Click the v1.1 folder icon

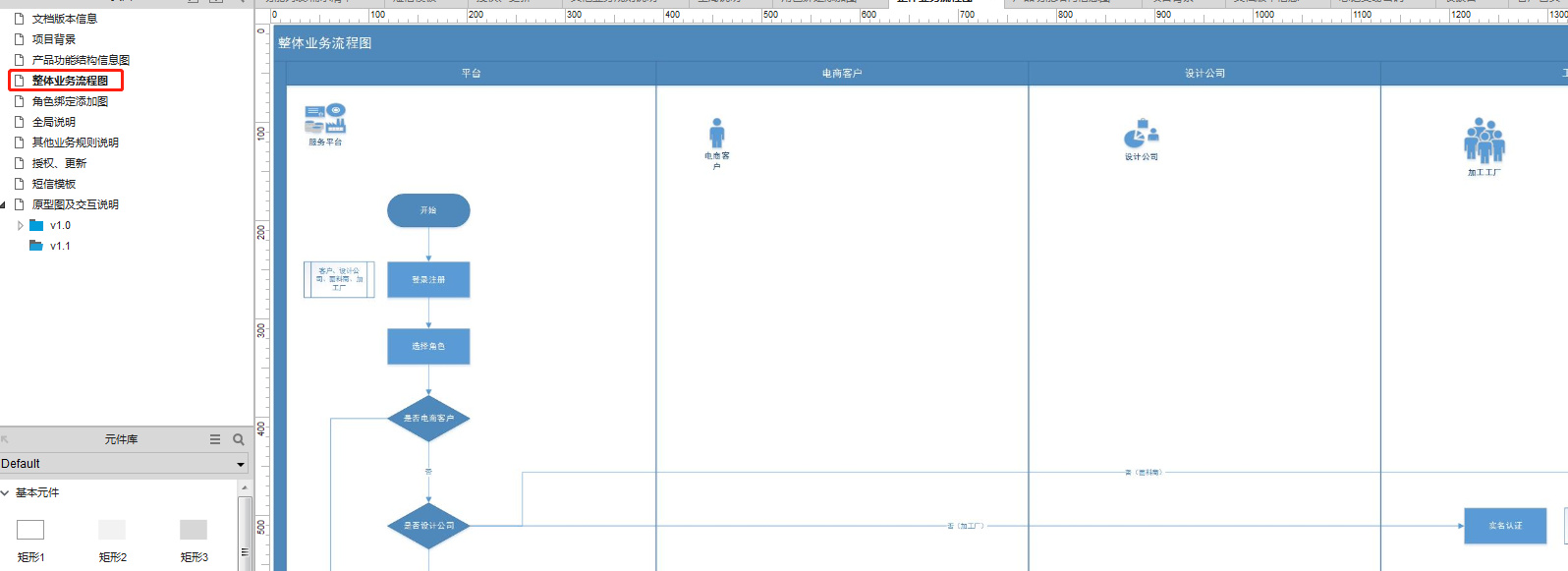click(36, 246)
